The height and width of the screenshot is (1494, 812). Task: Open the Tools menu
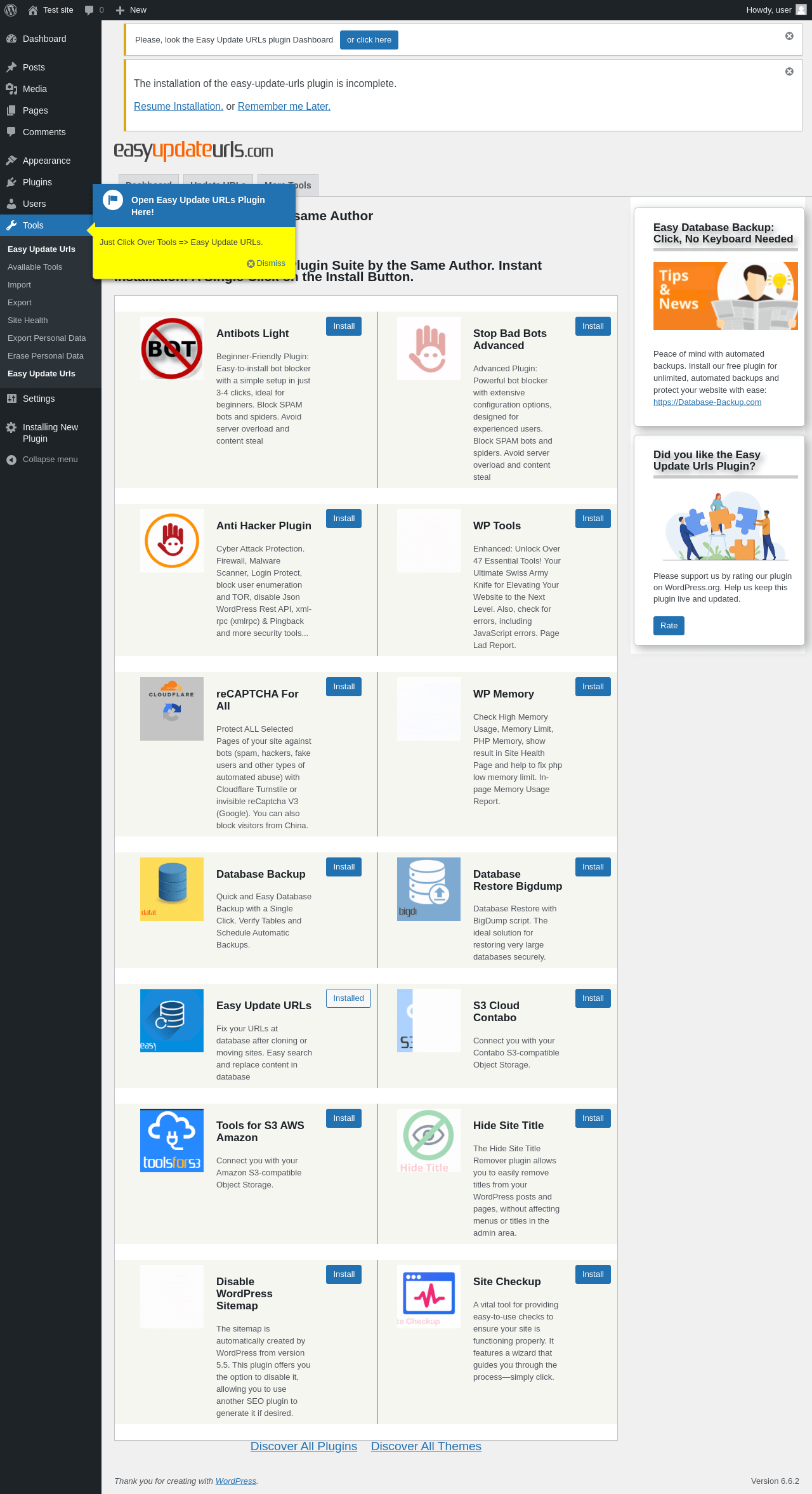(x=47, y=225)
